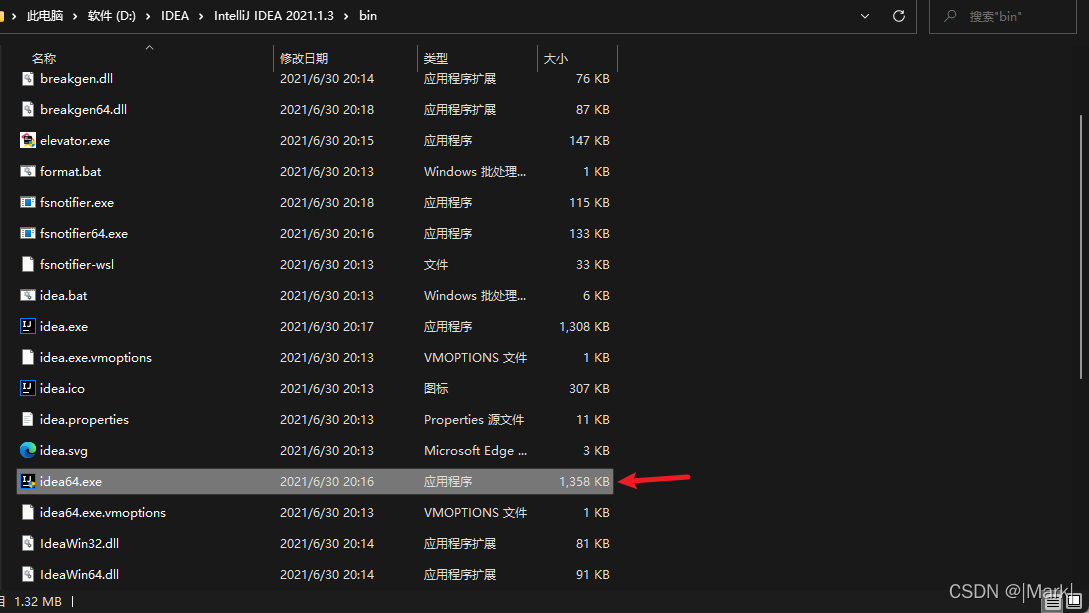This screenshot has width=1089, height=613.
Task: Expand chevron after 软件 (D:) in breadcrumb
Action: coord(148,16)
